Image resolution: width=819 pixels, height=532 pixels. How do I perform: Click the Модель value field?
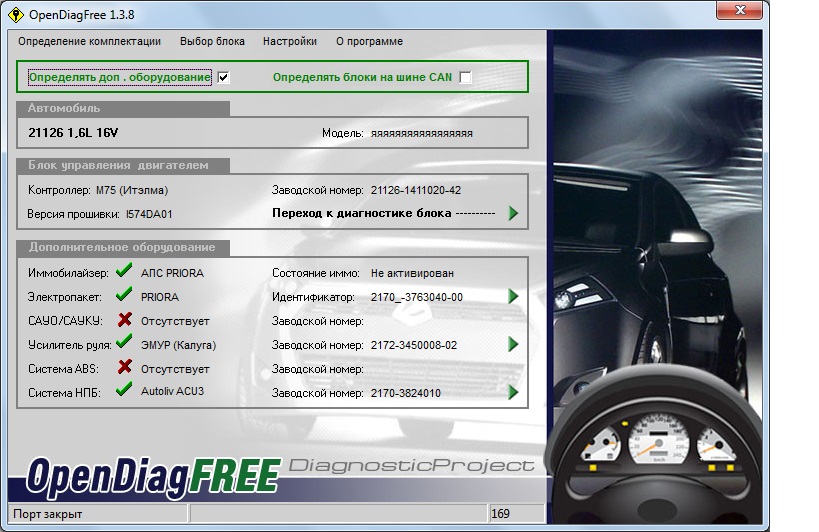422,134
